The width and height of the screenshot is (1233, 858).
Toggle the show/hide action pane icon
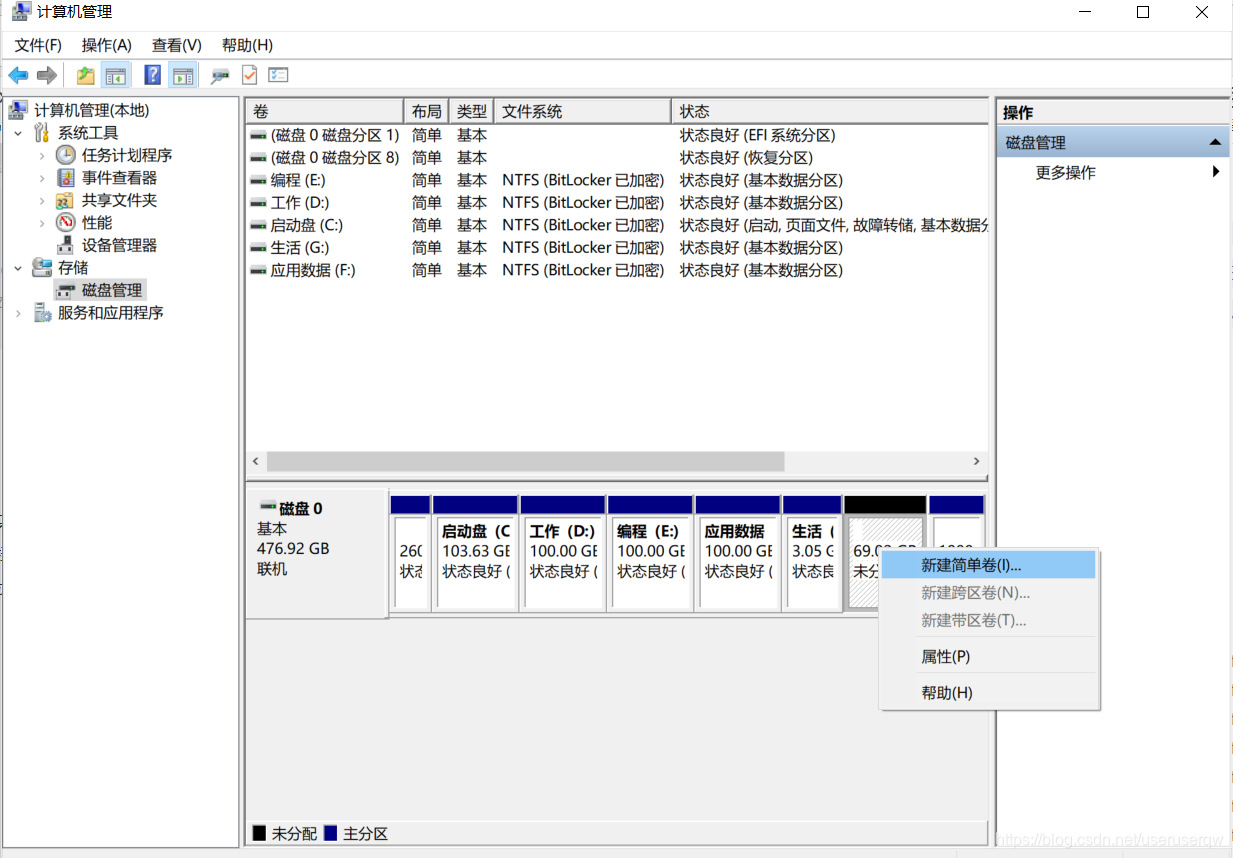tap(182, 75)
